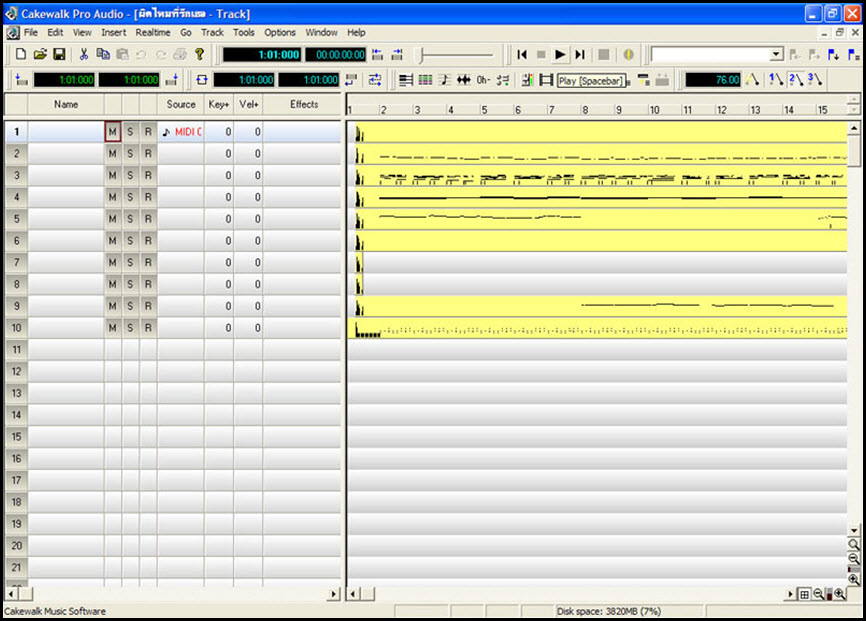Set Thru time to Now
Viewport: 866px width, 621px height.
coord(172,80)
